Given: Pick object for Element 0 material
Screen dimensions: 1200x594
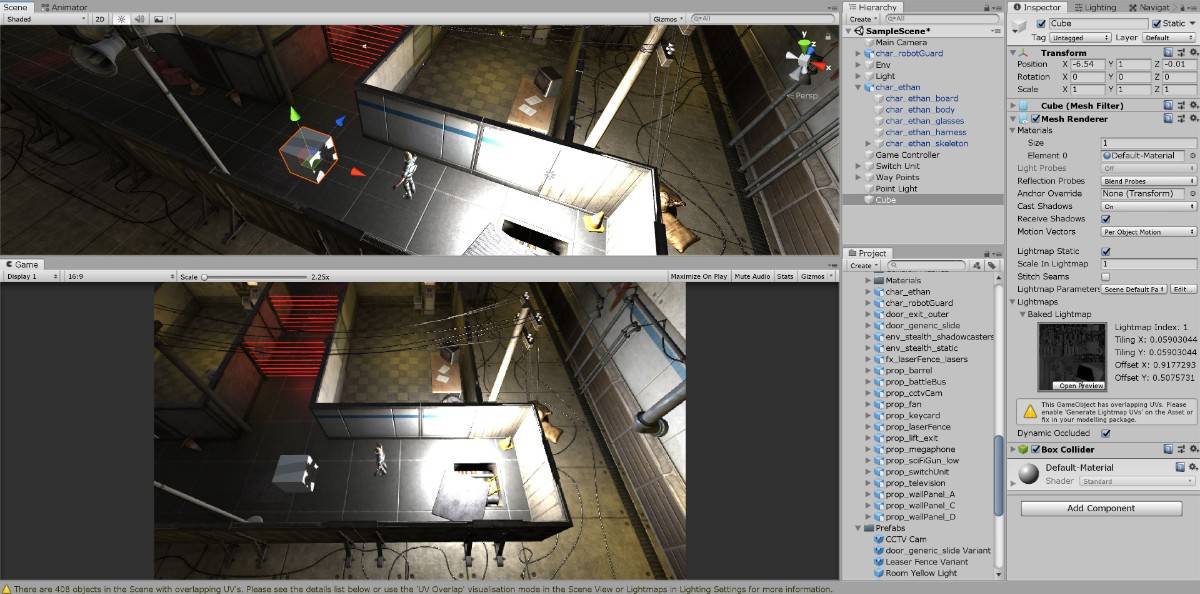Looking at the screenshot, I should (1192, 156).
